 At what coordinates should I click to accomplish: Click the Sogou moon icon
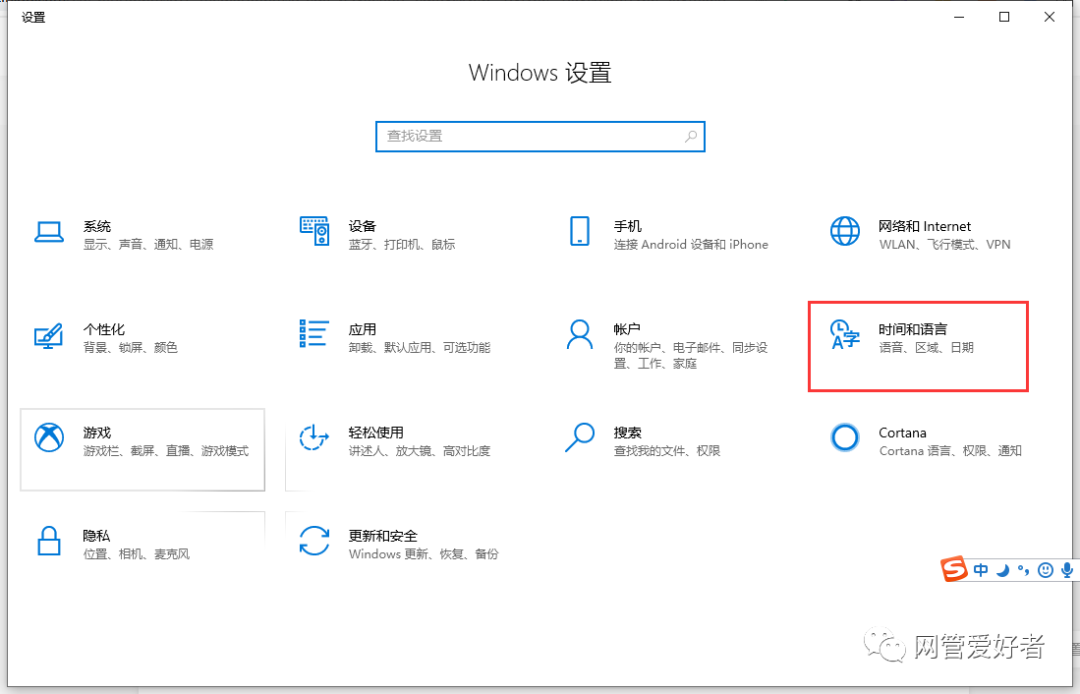pos(1003,570)
